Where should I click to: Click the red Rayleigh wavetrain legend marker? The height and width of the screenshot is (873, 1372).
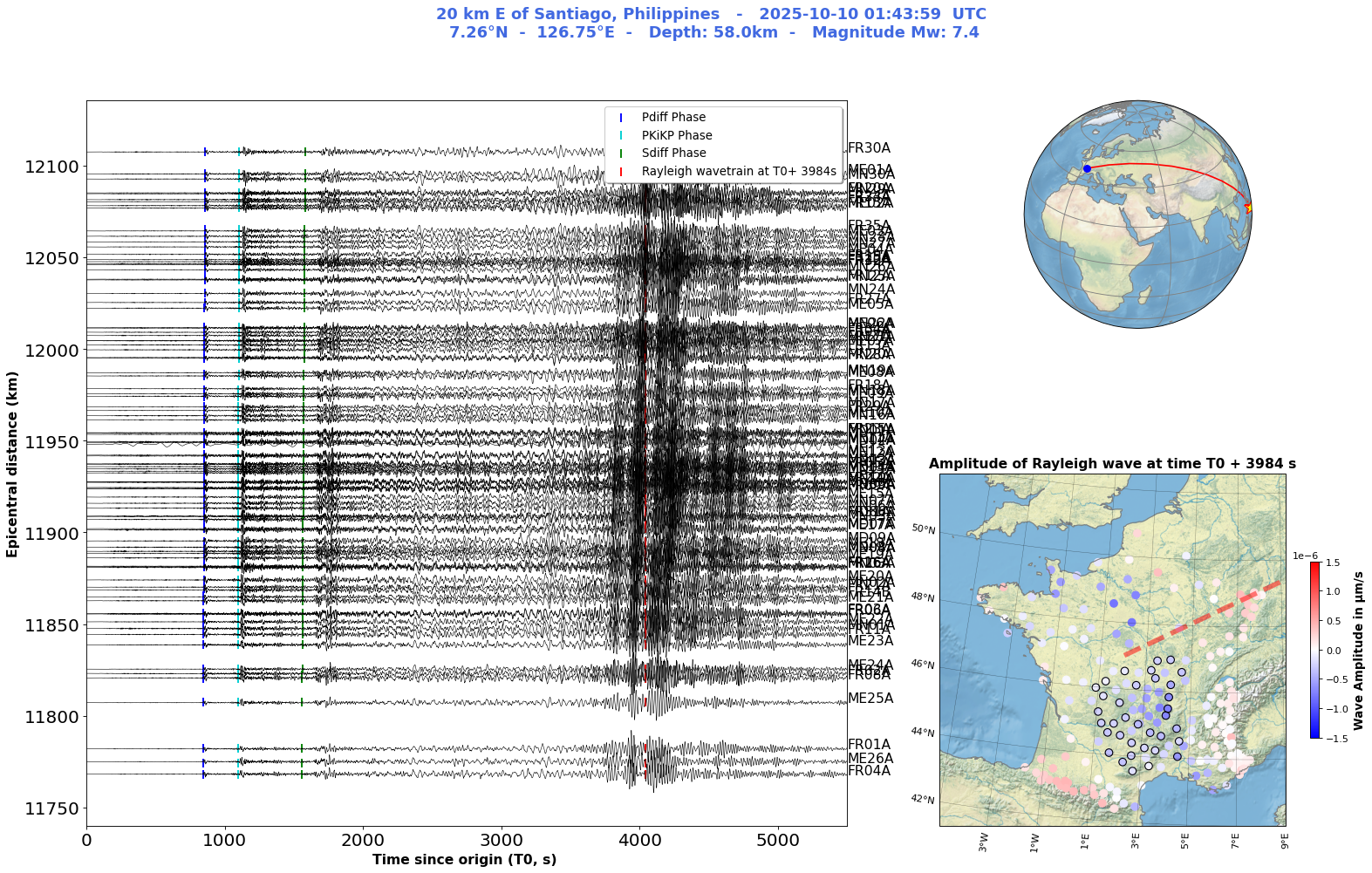tap(621, 172)
